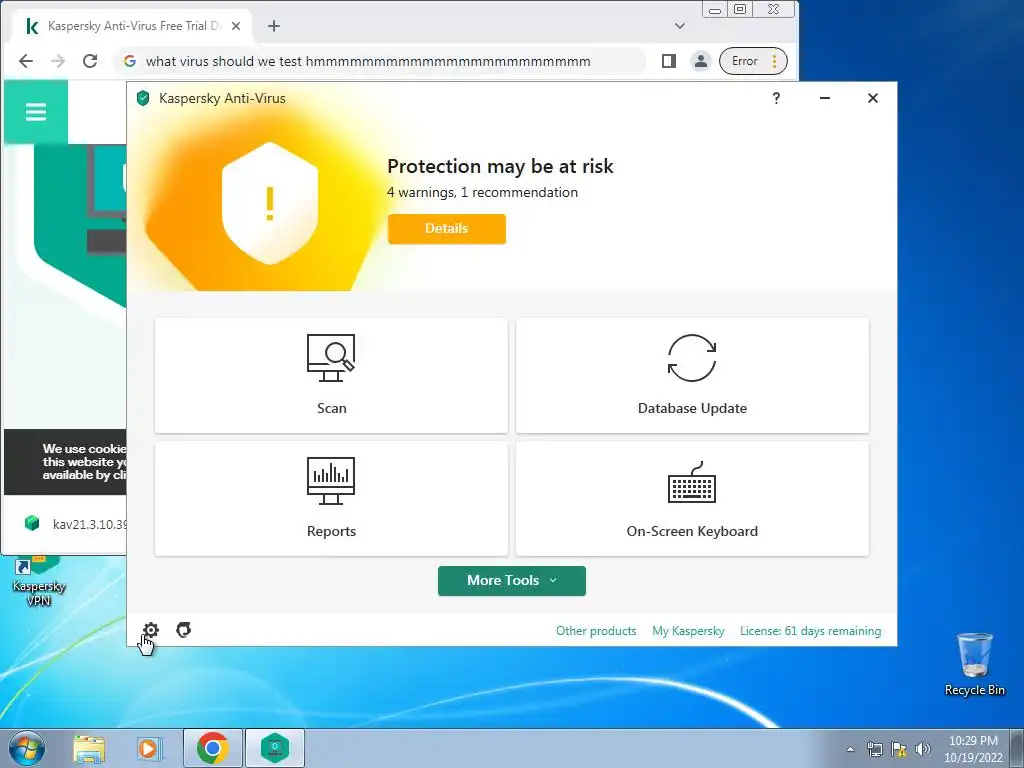Select the Kaspersky Anti-Virus Free Trial tab
1024x768 pixels.
click(x=133, y=26)
